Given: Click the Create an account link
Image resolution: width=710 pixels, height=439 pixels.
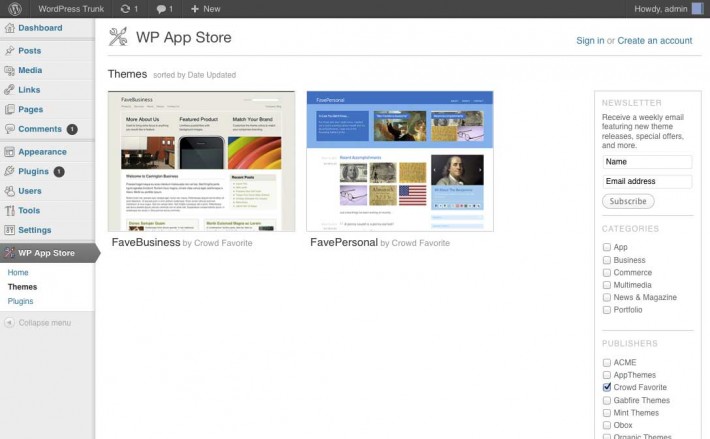Looking at the screenshot, I should [655, 41].
